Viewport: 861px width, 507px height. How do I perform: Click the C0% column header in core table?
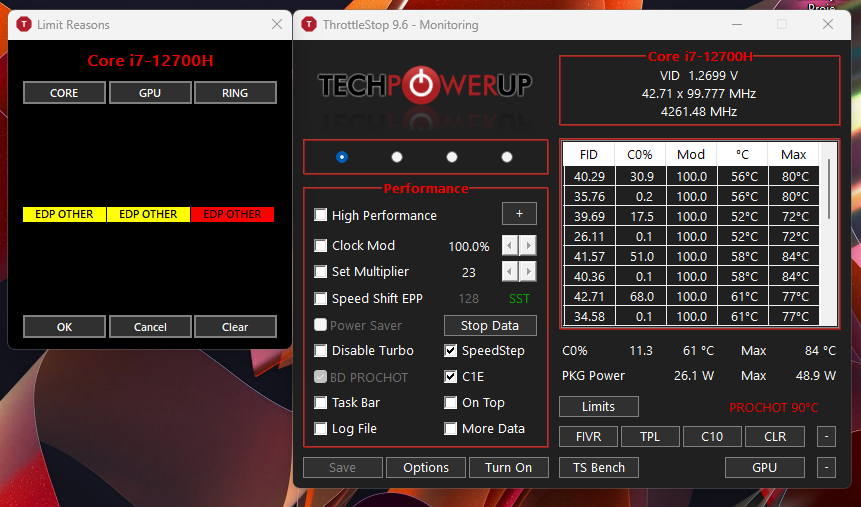(640, 154)
